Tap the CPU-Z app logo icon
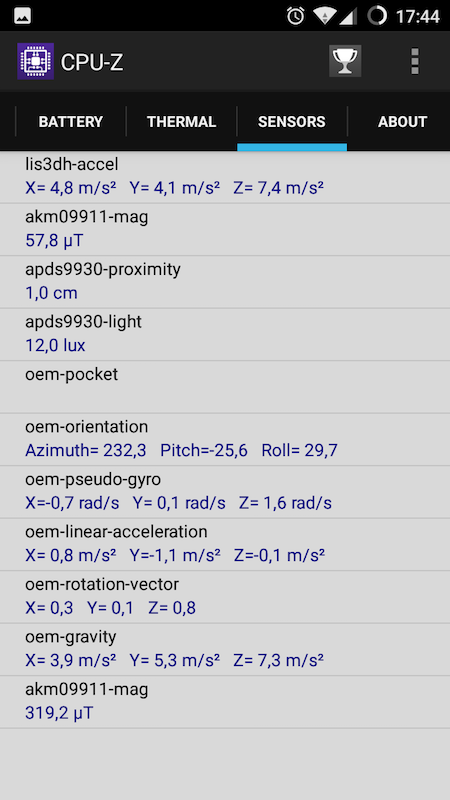 pos(36,61)
